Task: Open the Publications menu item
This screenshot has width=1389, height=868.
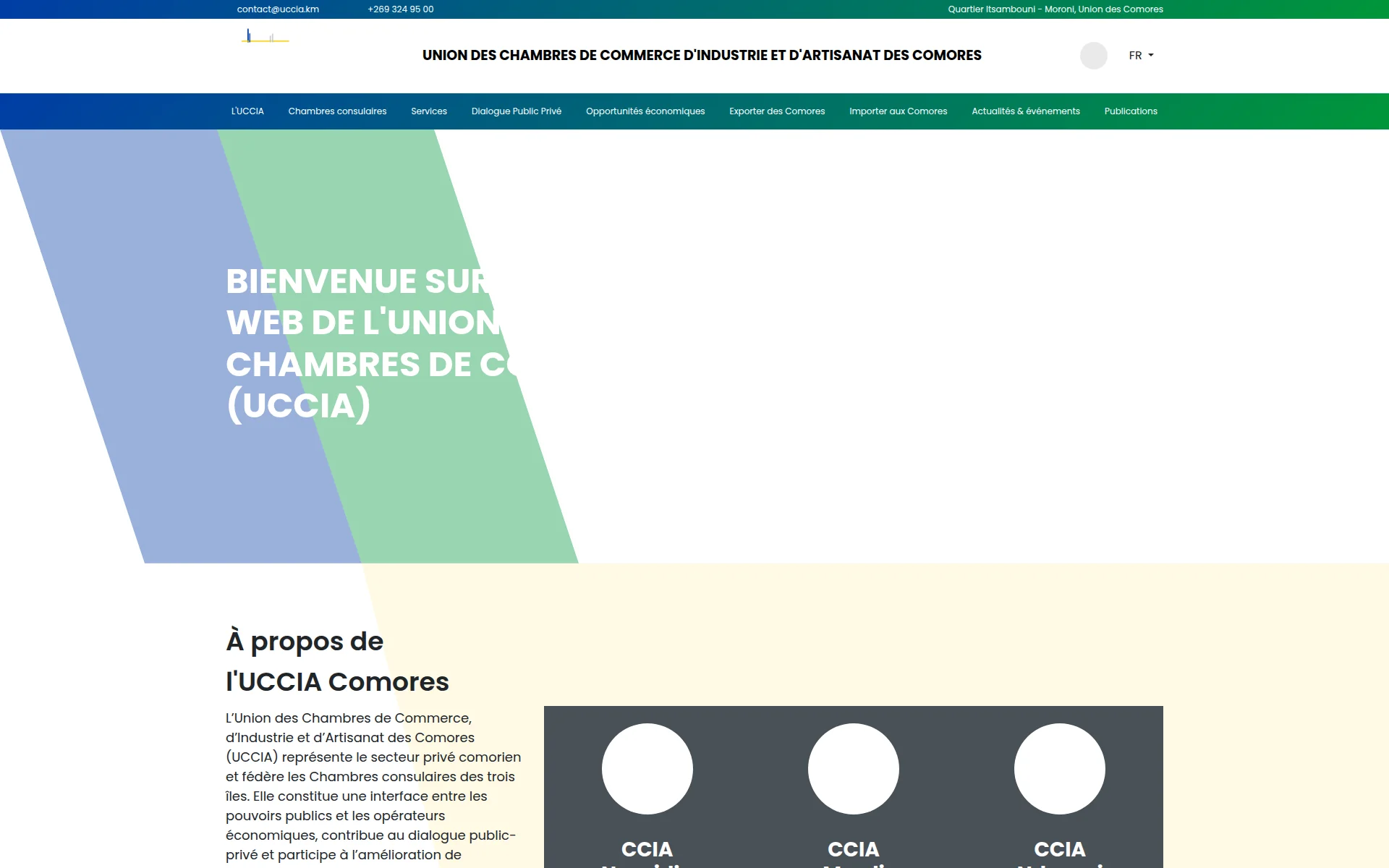Action: pyautogui.click(x=1131, y=111)
